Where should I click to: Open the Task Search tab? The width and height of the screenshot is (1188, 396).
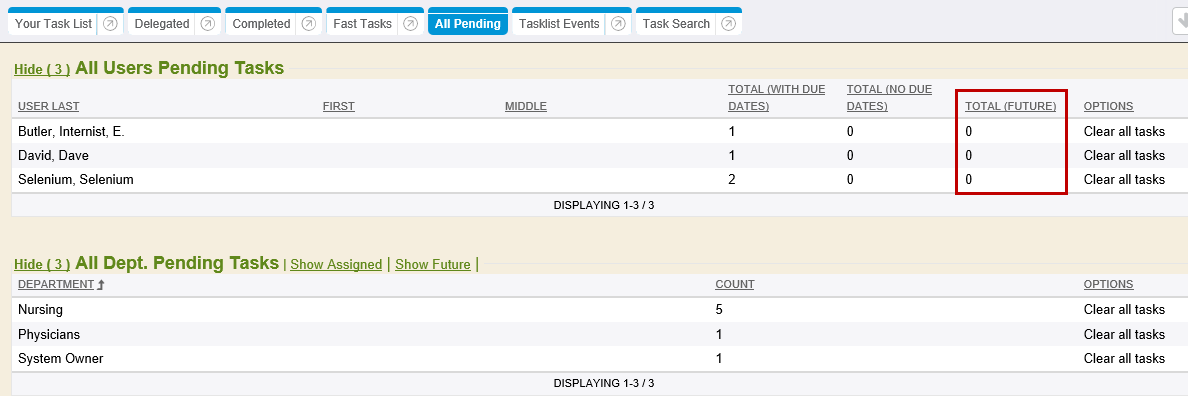676,23
